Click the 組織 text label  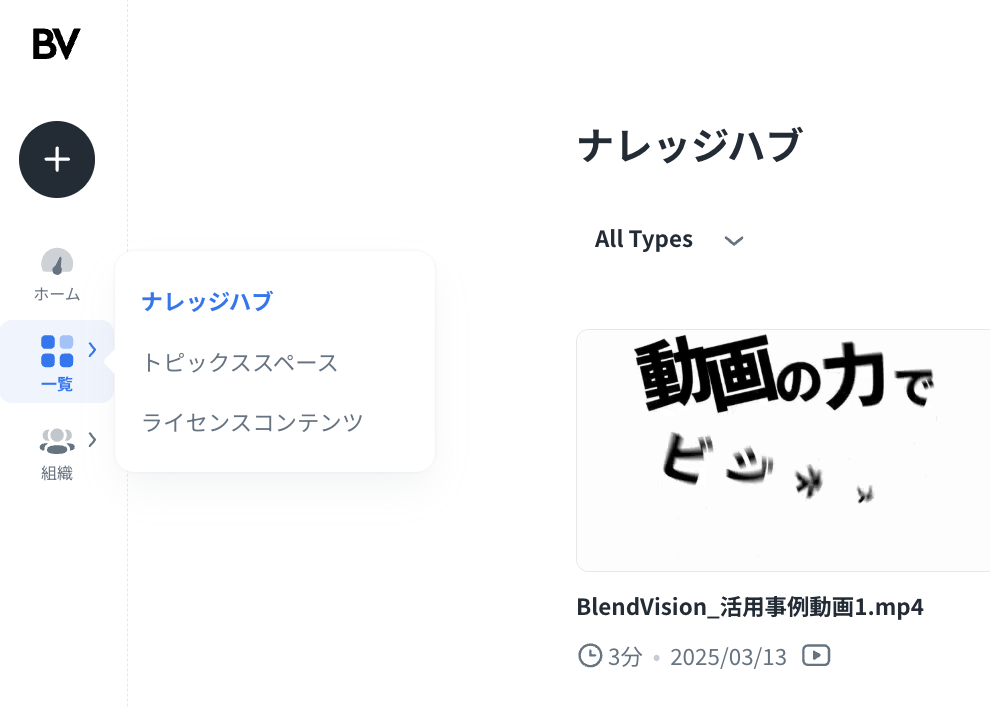click(x=57, y=473)
